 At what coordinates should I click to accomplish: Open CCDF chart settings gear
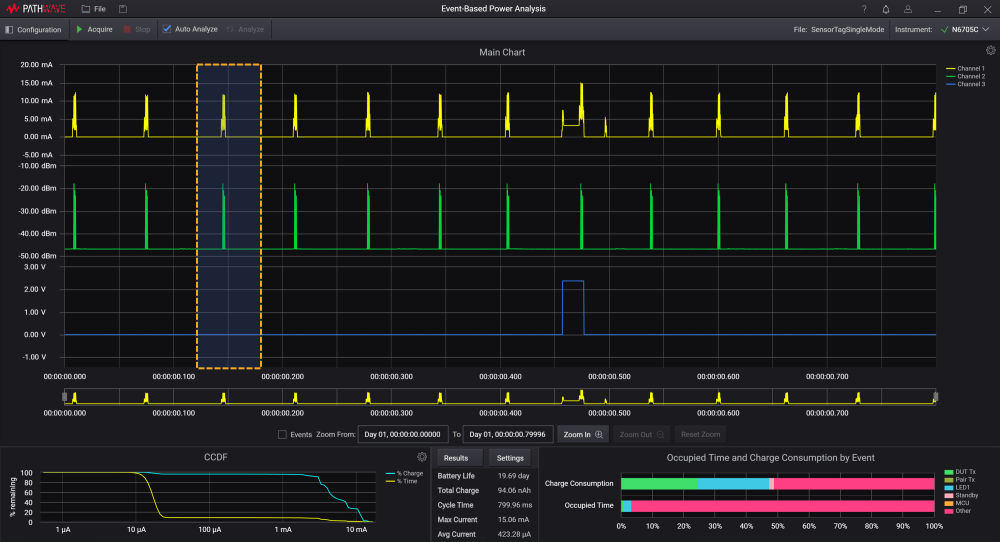coord(422,457)
